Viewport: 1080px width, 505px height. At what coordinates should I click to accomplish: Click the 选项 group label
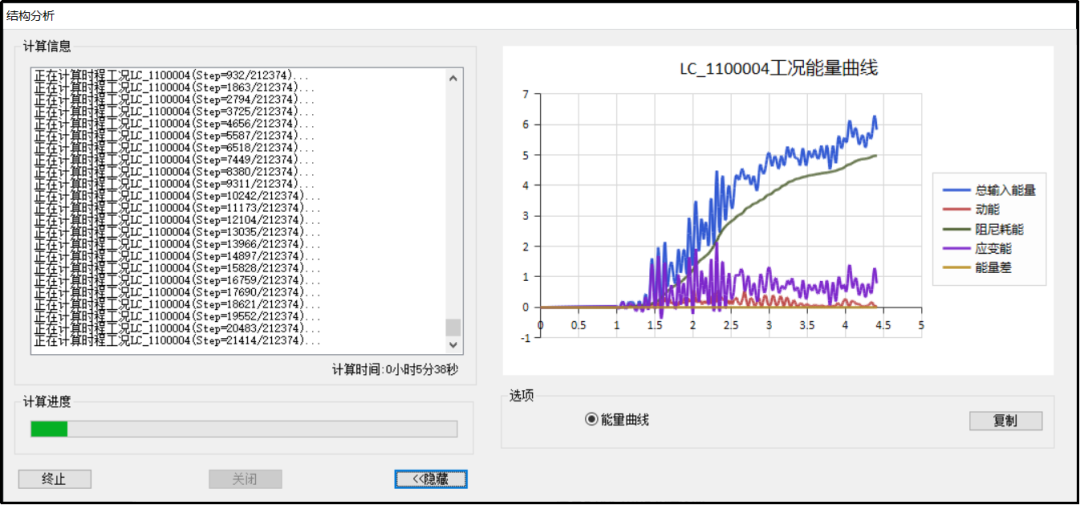[521, 395]
